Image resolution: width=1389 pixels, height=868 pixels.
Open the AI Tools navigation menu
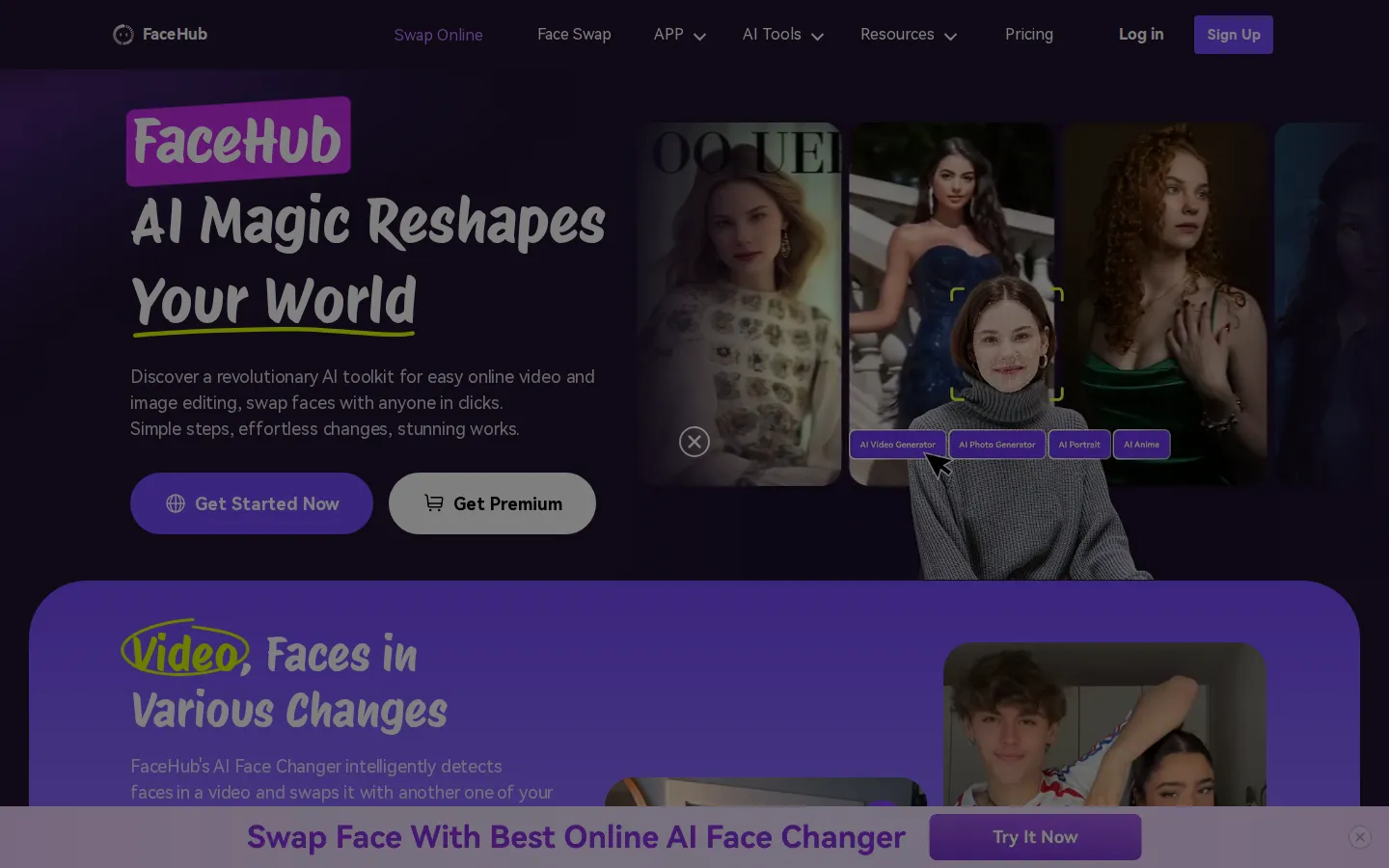(772, 34)
